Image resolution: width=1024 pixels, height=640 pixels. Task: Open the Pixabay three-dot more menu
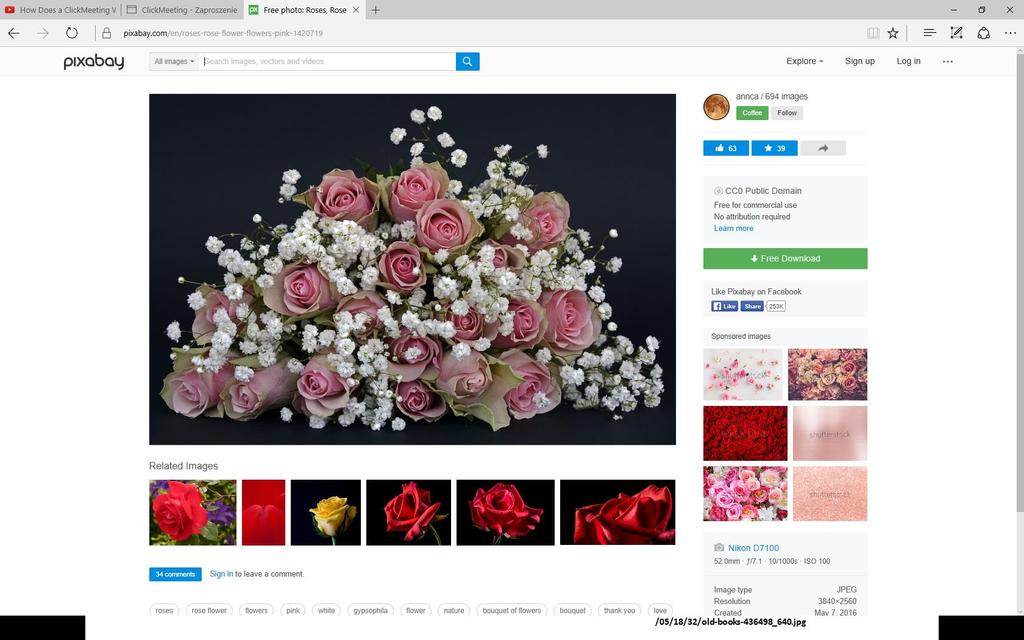[948, 61]
